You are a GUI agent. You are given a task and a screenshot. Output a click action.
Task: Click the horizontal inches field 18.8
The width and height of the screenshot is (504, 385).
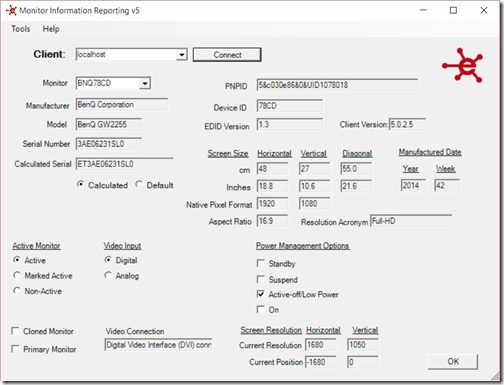pos(272,186)
